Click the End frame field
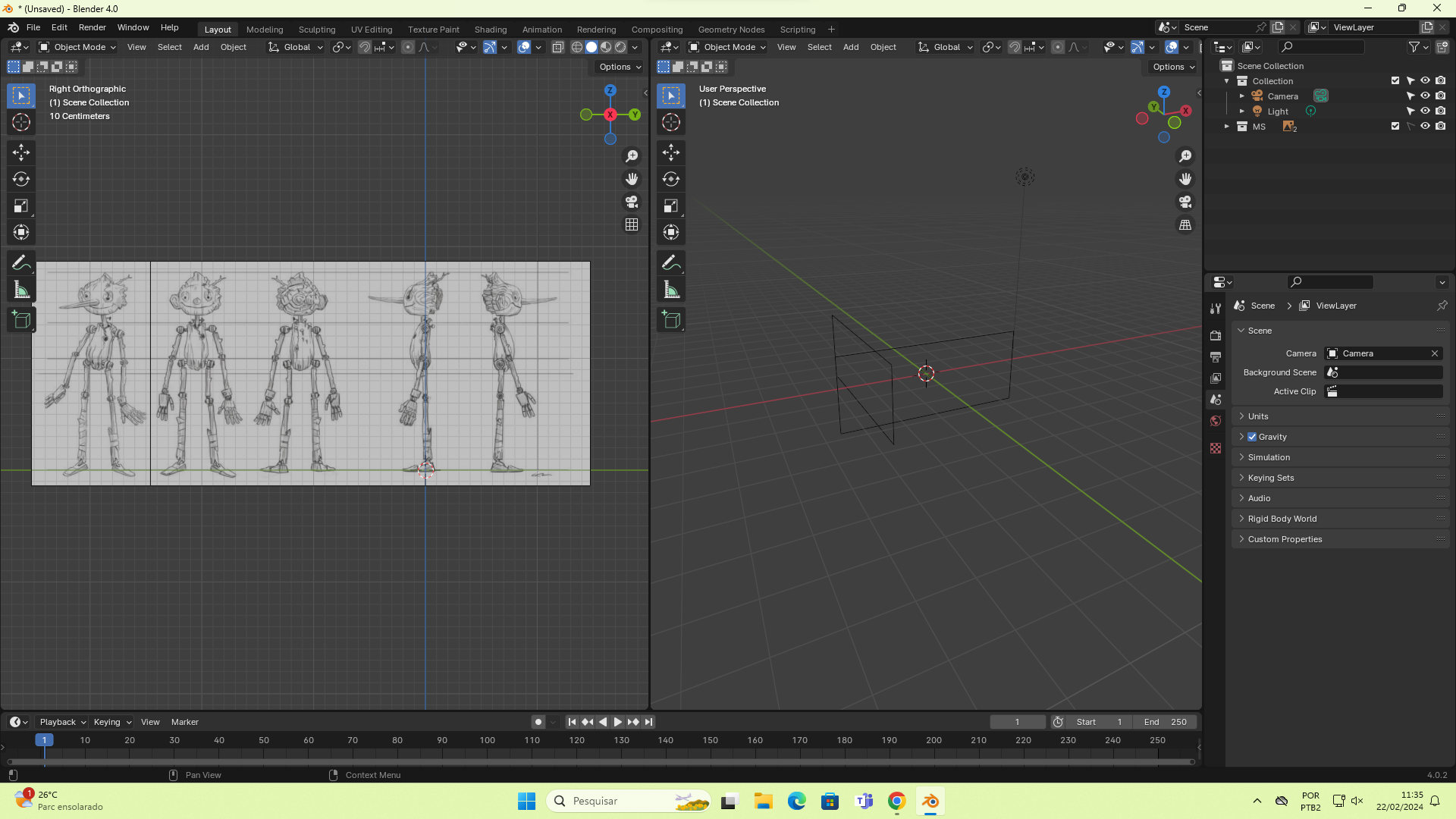This screenshot has height=819, width=1456. (x=1166, y=722)
